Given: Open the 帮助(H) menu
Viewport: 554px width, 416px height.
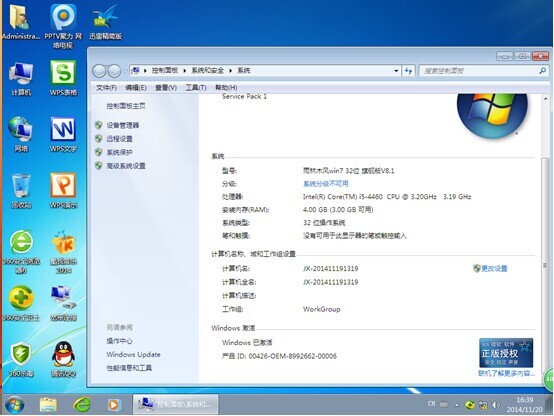Looking at the screenshot, I should click(x=226, y=88).
